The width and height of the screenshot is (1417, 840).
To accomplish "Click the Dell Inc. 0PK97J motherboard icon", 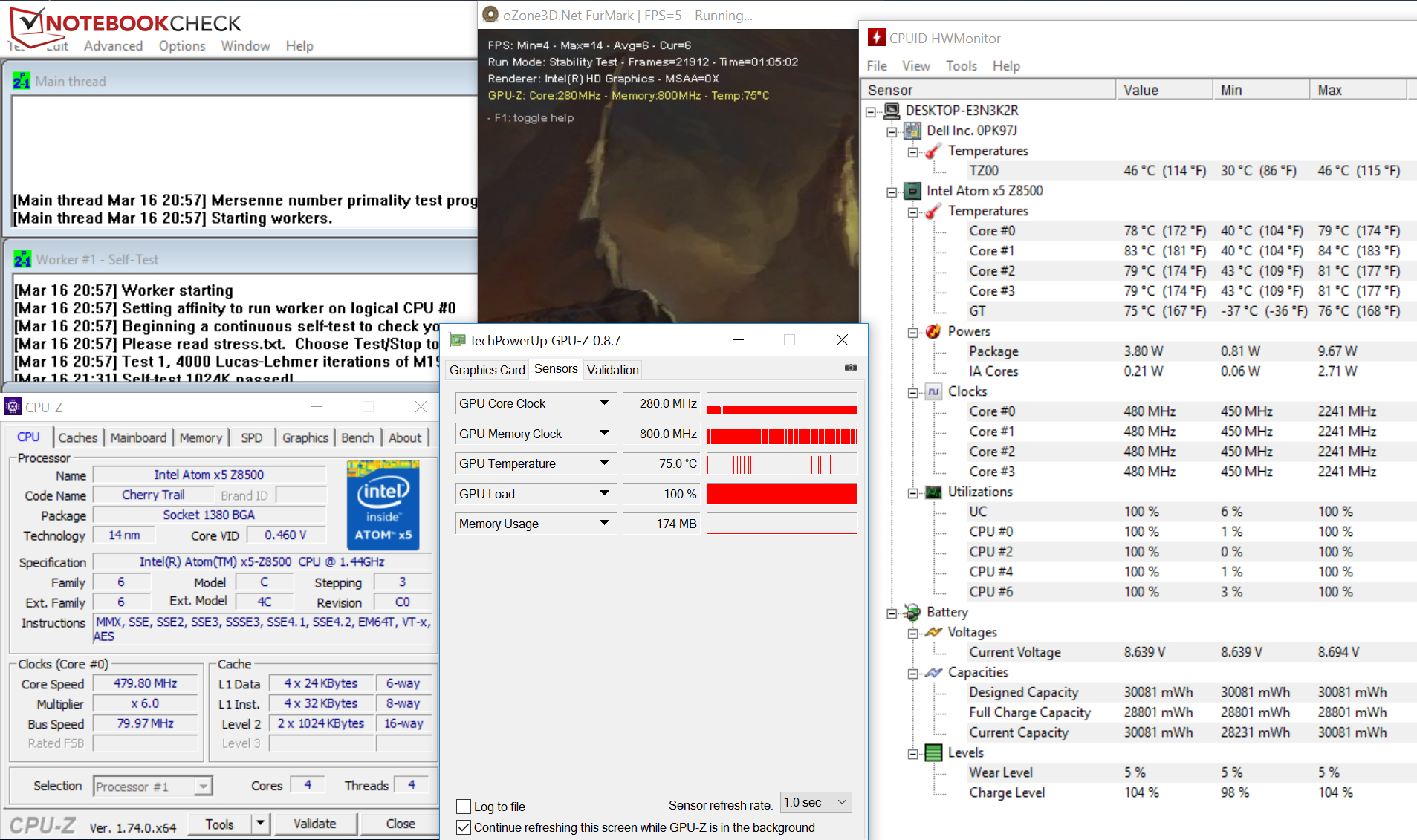I will (912, 131).
